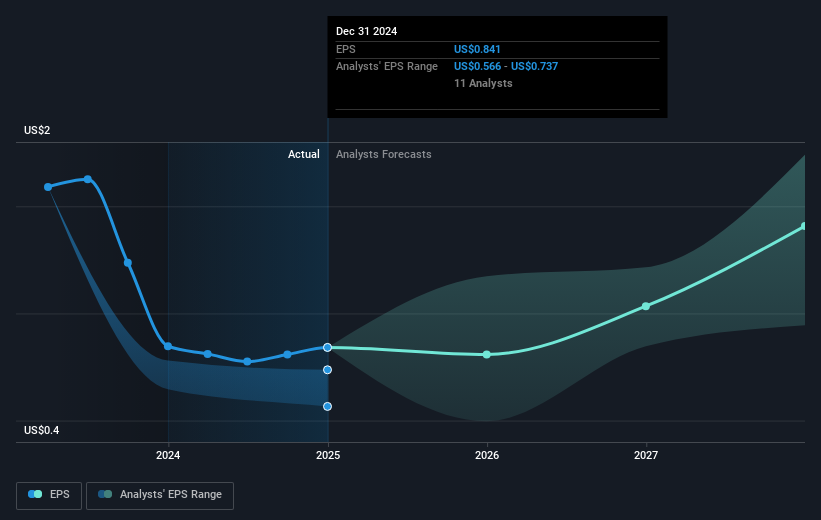Image resolution: width=821 pixels, height=520 pixels.
Task: Click the US$0.841 EPS value in tooltip
Action: pos(477,49)
